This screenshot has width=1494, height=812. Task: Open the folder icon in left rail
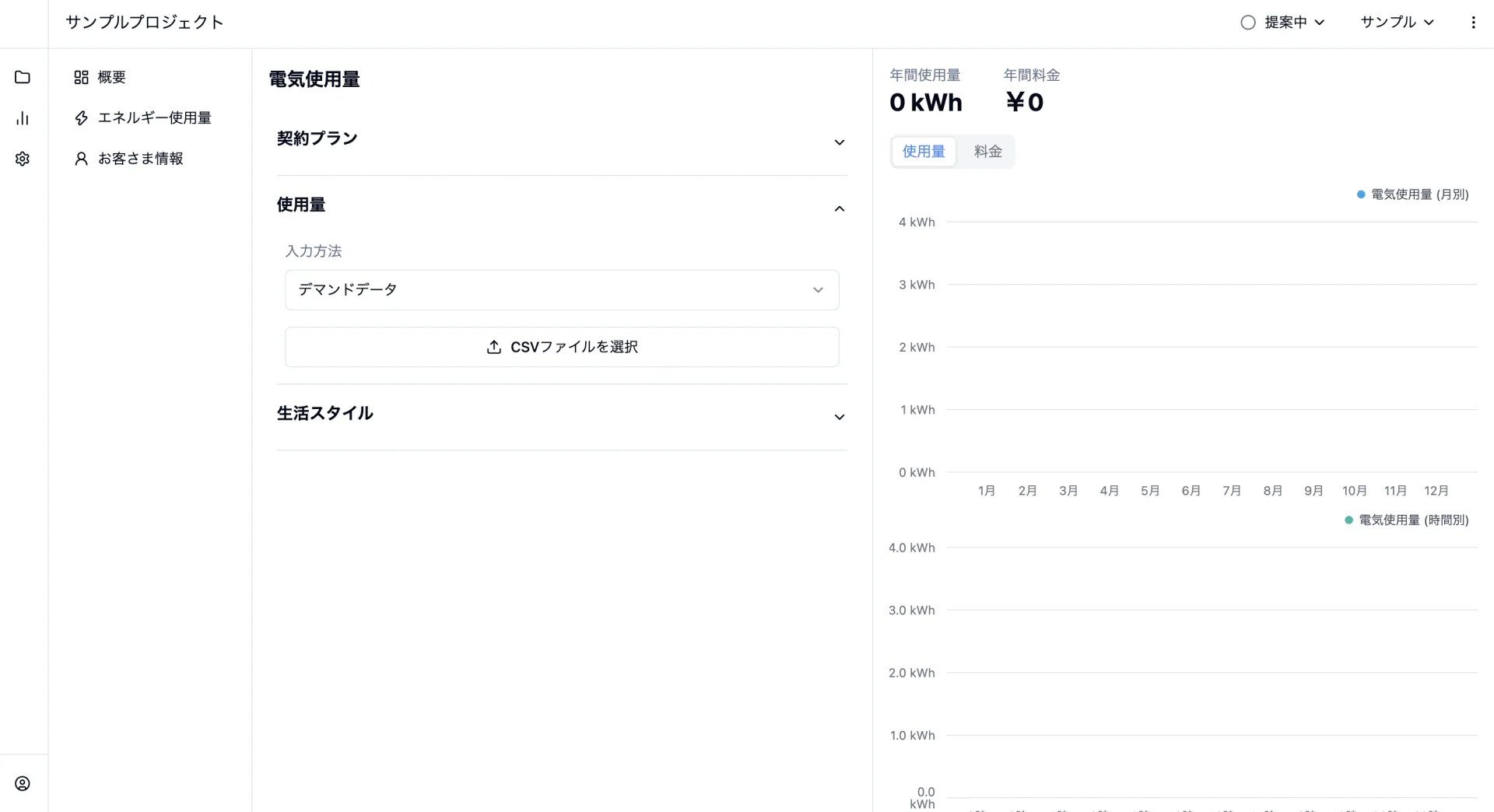(x=23, y=77)
